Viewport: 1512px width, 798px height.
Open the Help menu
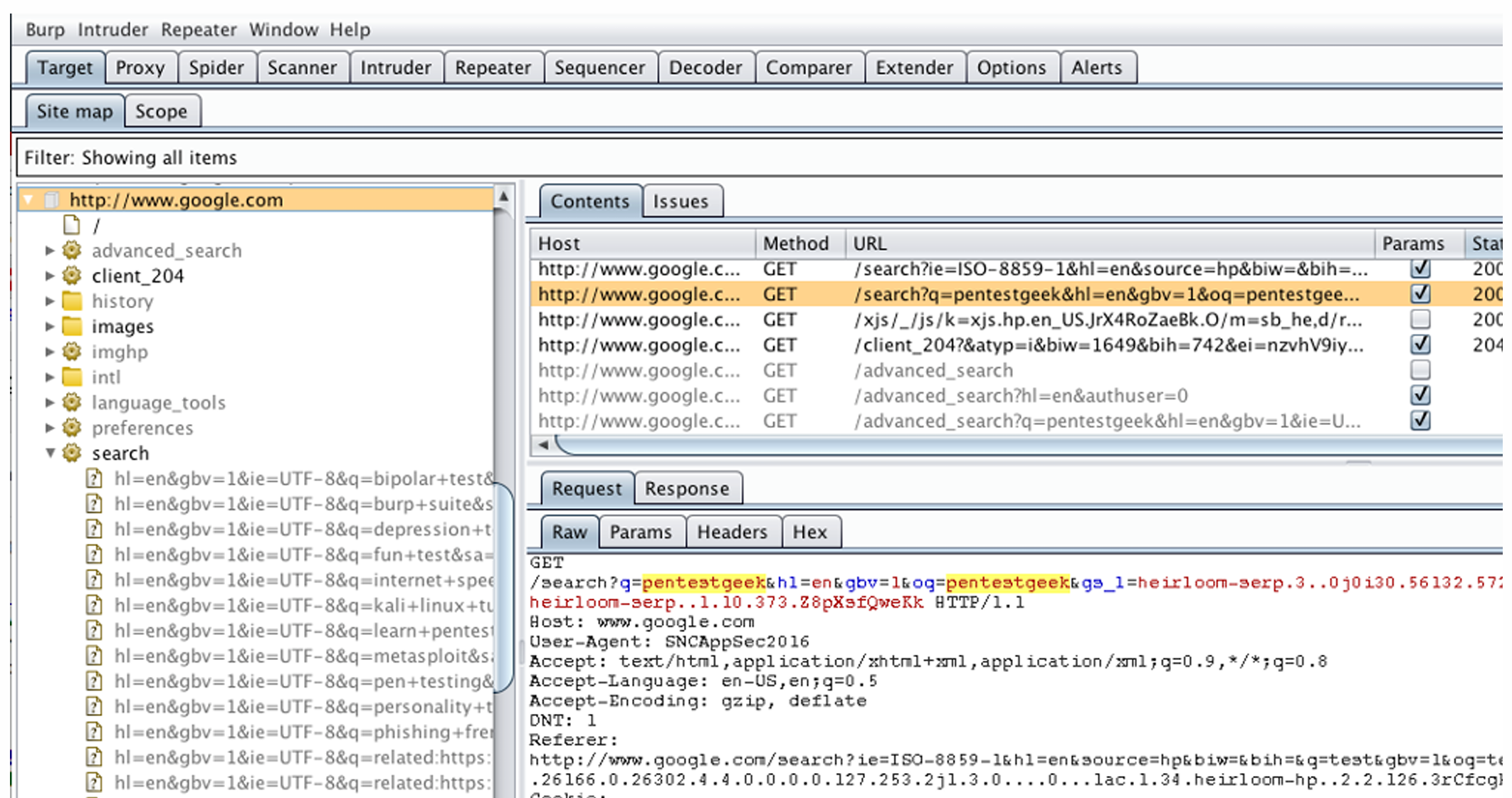350,30
